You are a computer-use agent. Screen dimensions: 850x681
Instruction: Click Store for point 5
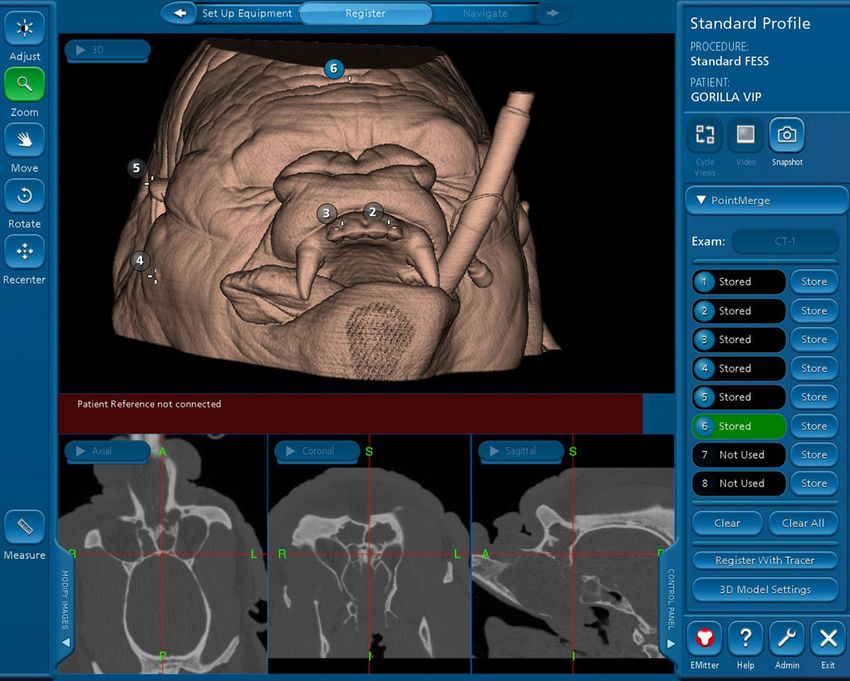click(x=814, y=397)
